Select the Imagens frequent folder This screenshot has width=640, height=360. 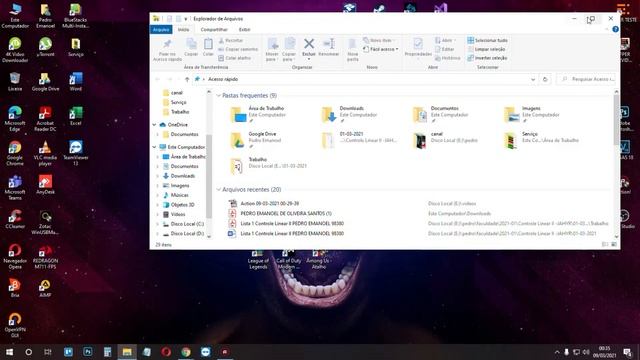[x=538, y=115]
